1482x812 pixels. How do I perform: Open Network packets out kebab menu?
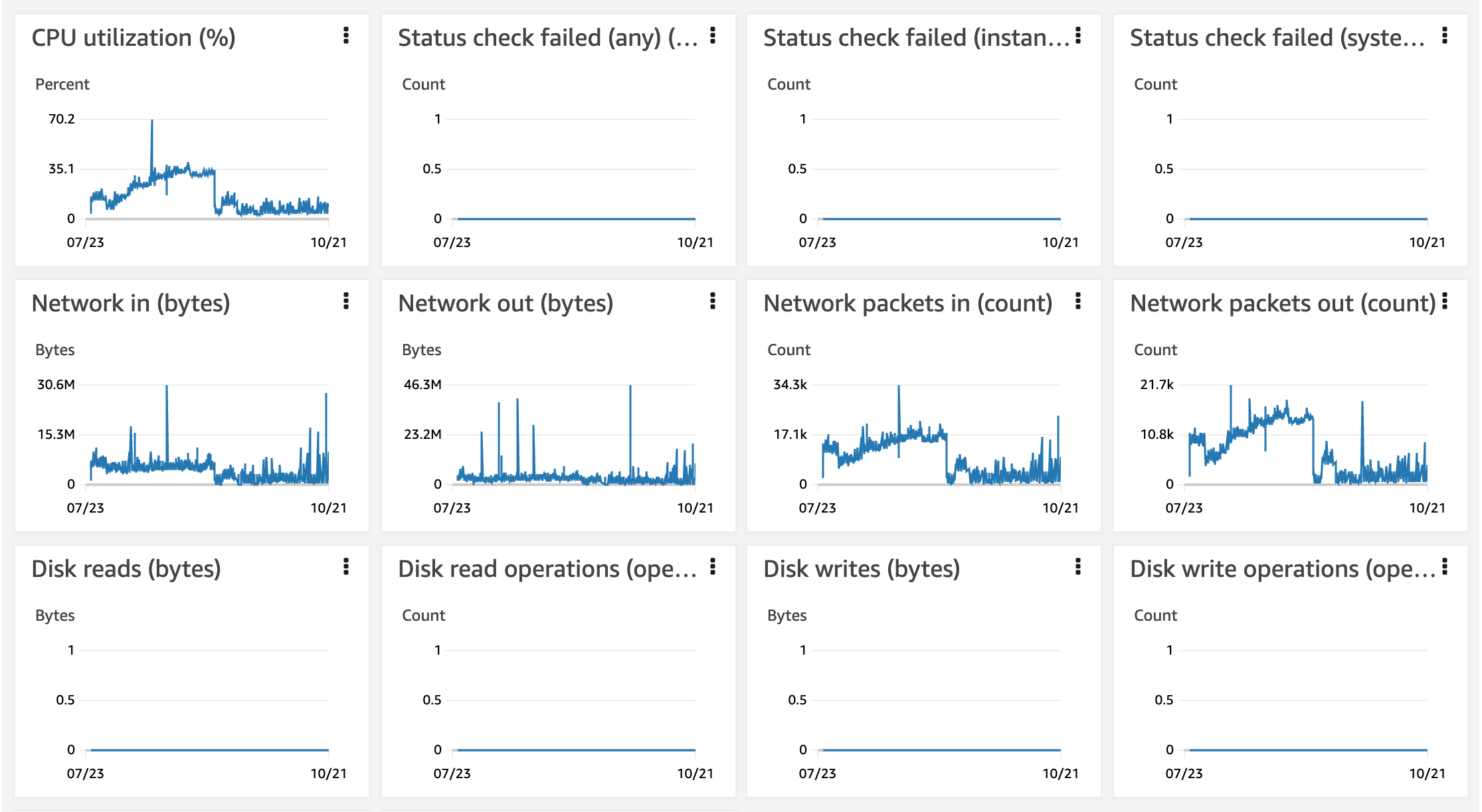(1445, 301)
